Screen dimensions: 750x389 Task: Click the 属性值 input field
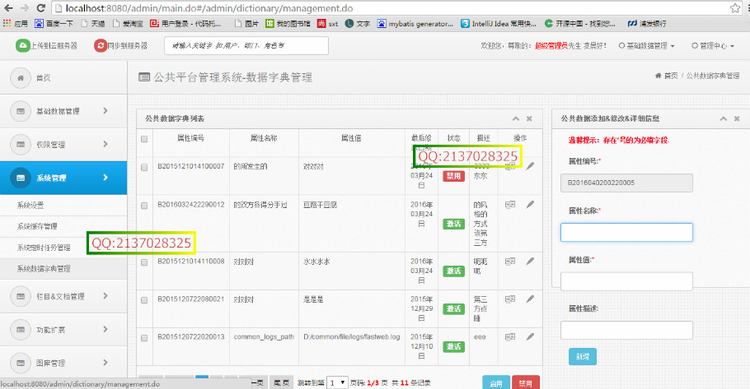click(x=626, y=281)
